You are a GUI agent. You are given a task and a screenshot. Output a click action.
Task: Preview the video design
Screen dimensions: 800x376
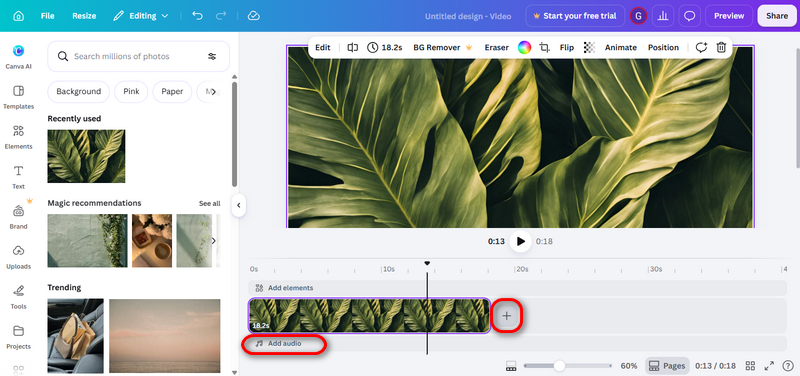coord(729,16)
